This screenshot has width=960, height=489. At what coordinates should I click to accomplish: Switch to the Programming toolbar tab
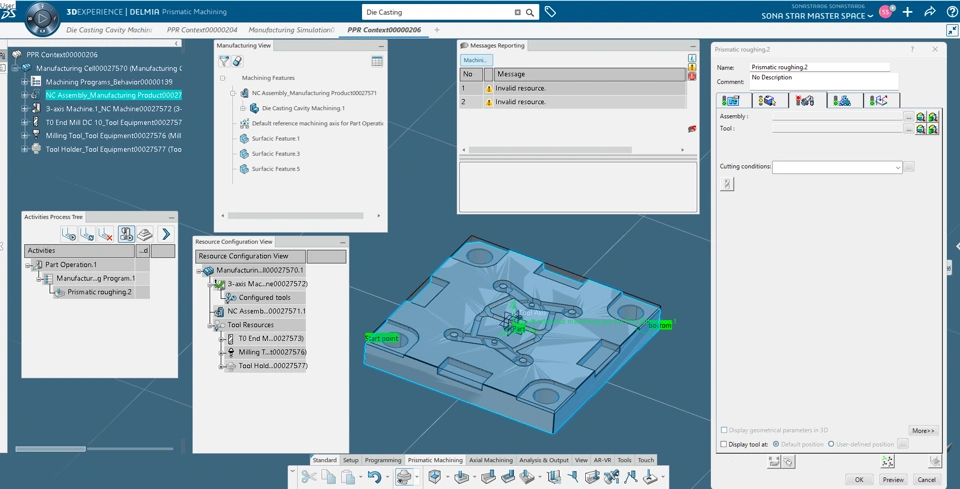click(x=383, y=460)
